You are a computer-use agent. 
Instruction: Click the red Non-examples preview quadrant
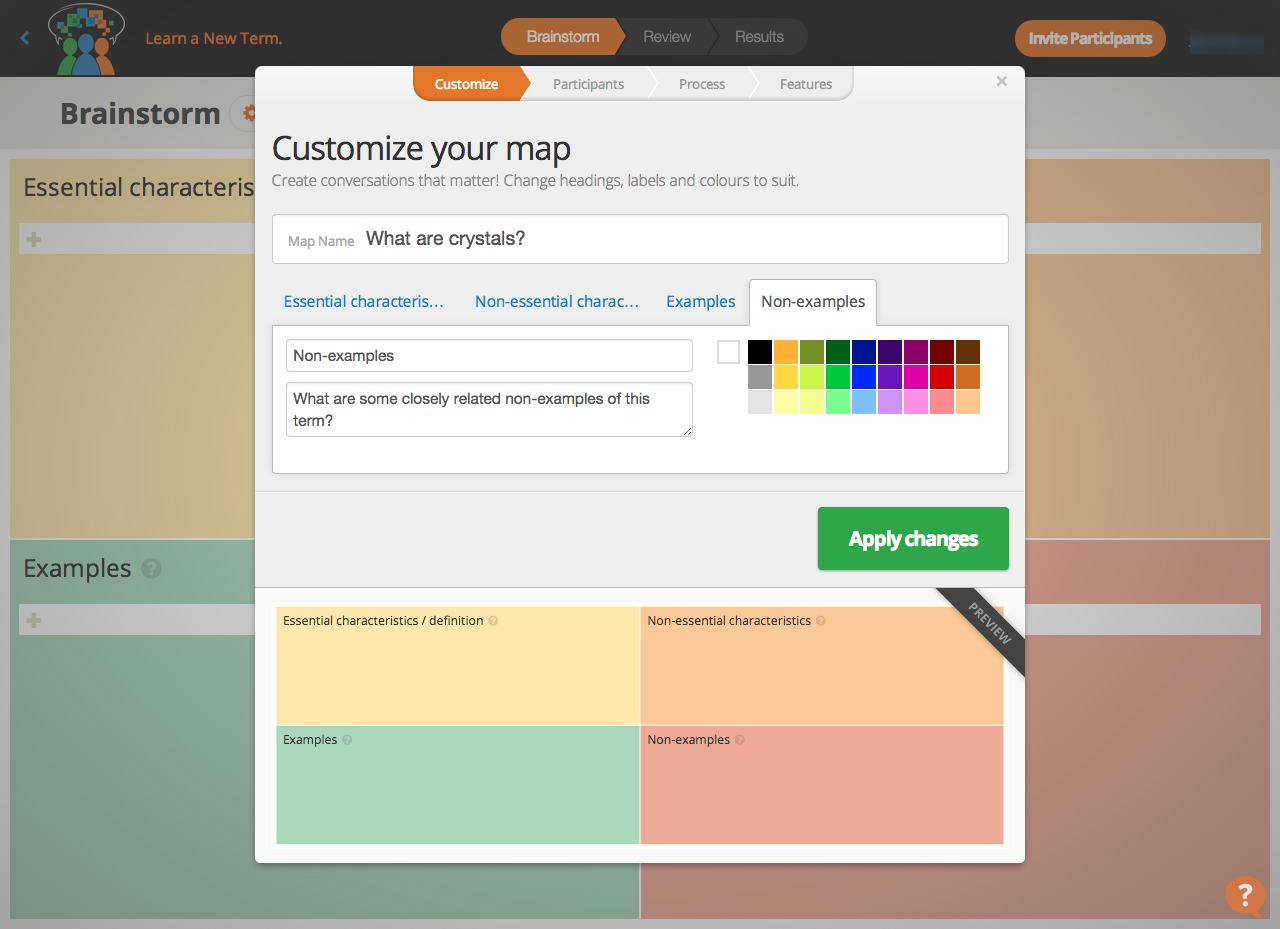822,785
